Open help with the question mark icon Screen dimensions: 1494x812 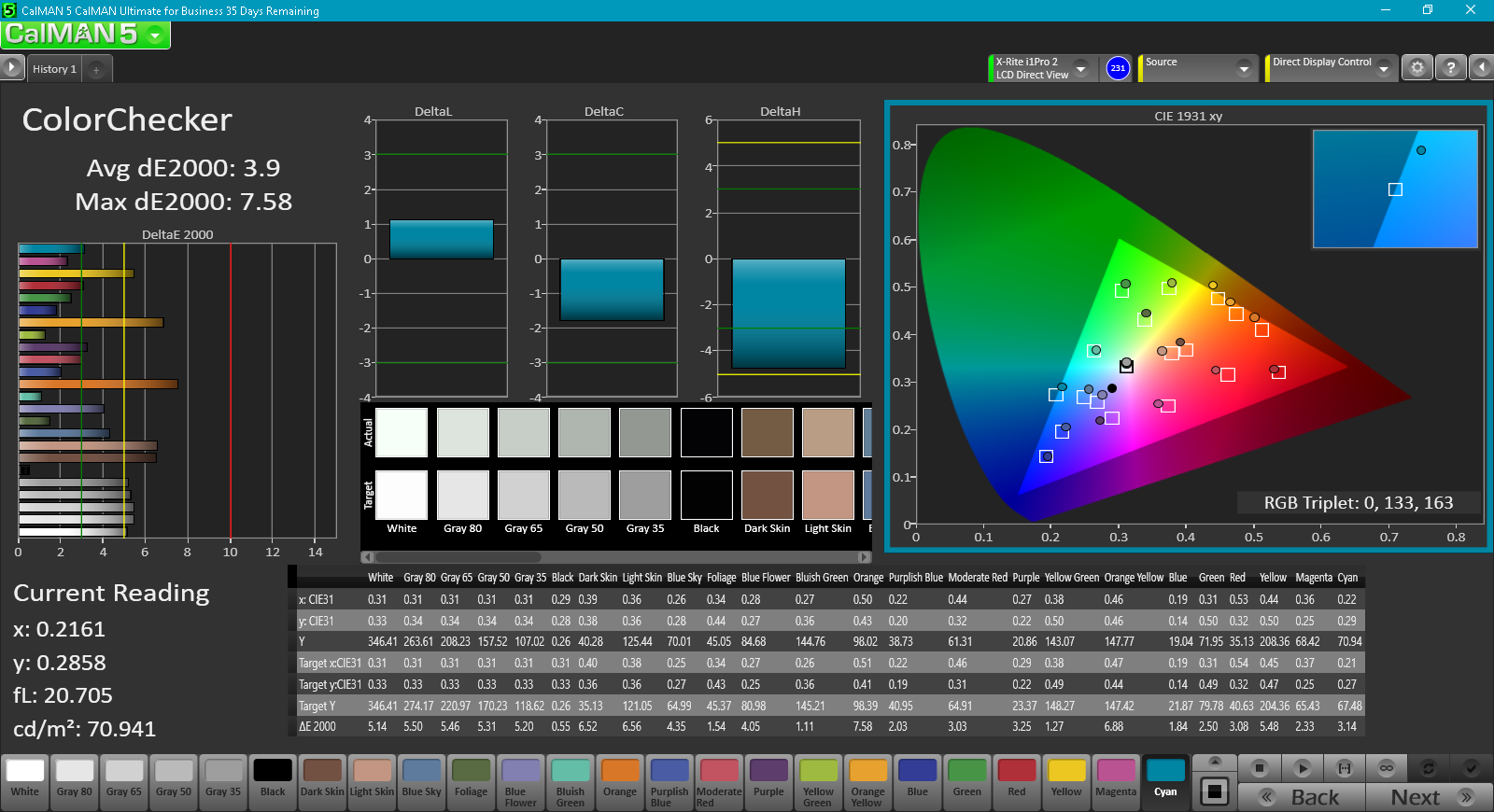pos(1450,68)
